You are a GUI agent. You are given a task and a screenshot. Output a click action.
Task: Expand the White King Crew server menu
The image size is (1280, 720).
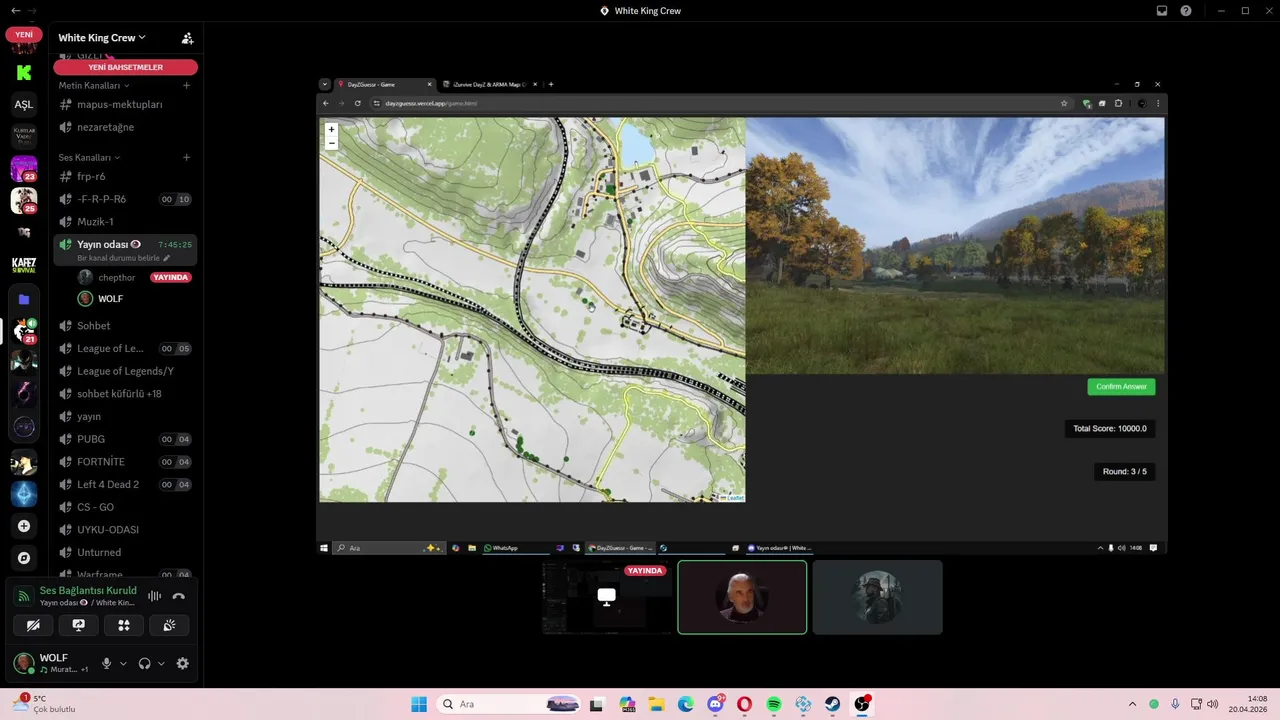pyautogui.click(x=102, y=38)
